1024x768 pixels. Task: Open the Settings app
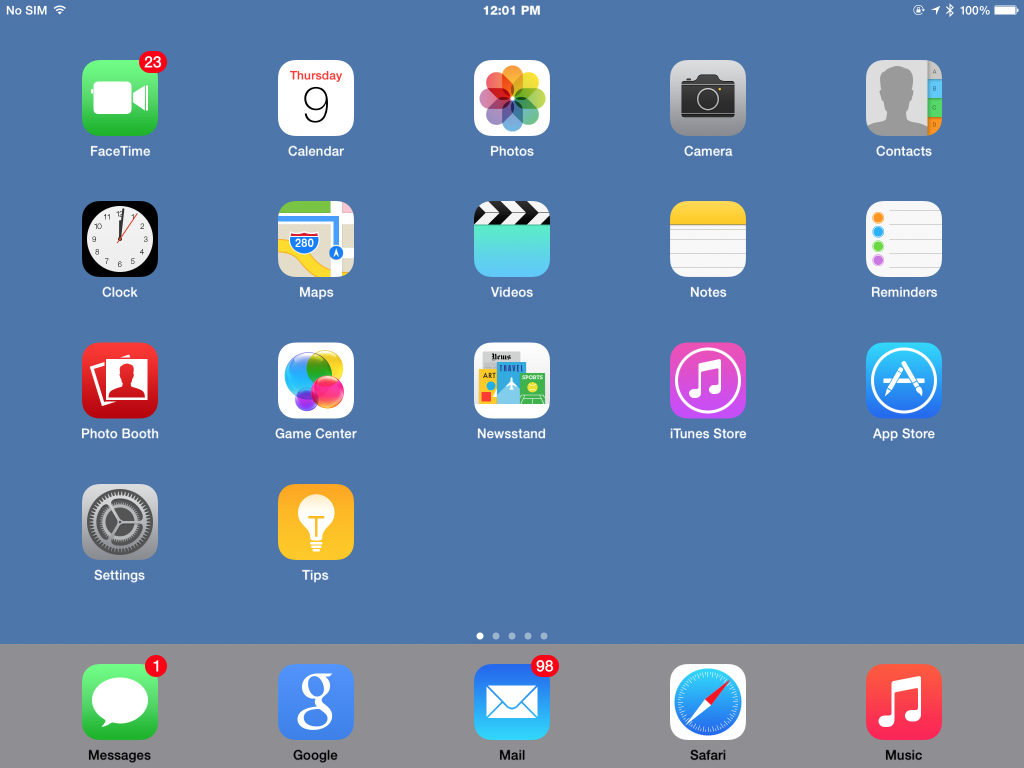click(x=120, y=522)
